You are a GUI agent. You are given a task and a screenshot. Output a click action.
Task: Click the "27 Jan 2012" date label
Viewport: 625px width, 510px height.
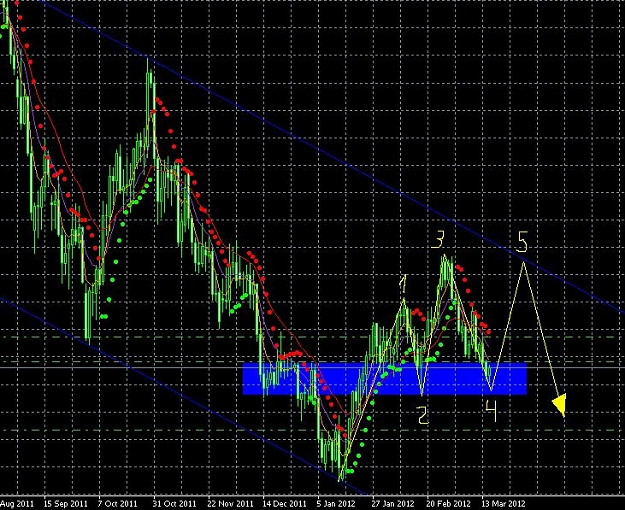click(393, 504)
